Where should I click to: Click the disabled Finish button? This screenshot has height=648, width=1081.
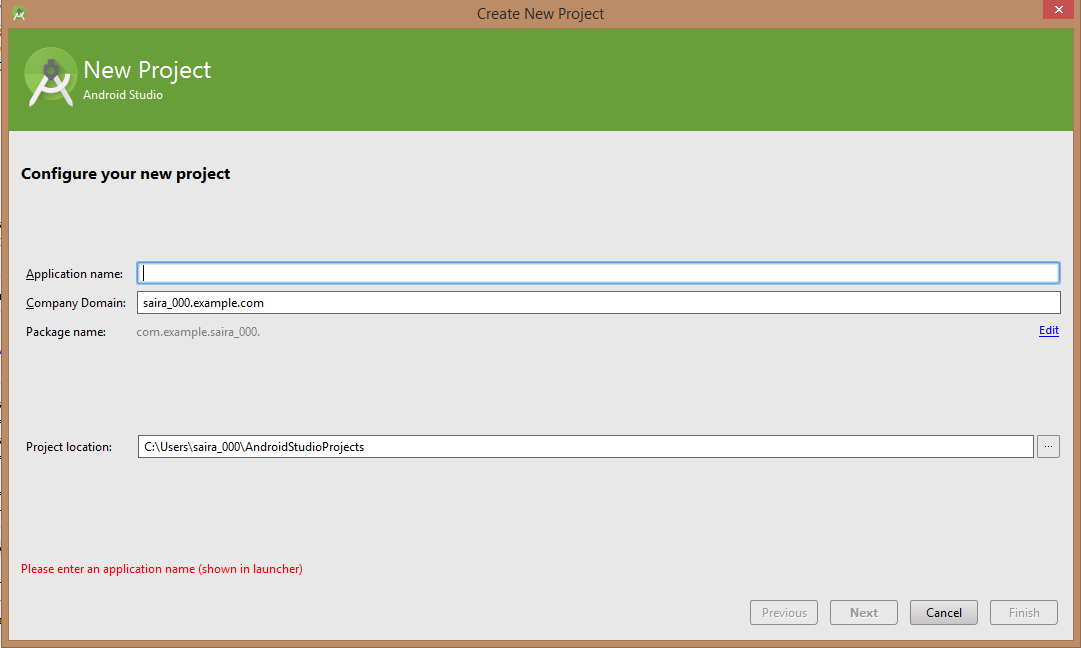tap(1023, 612)
